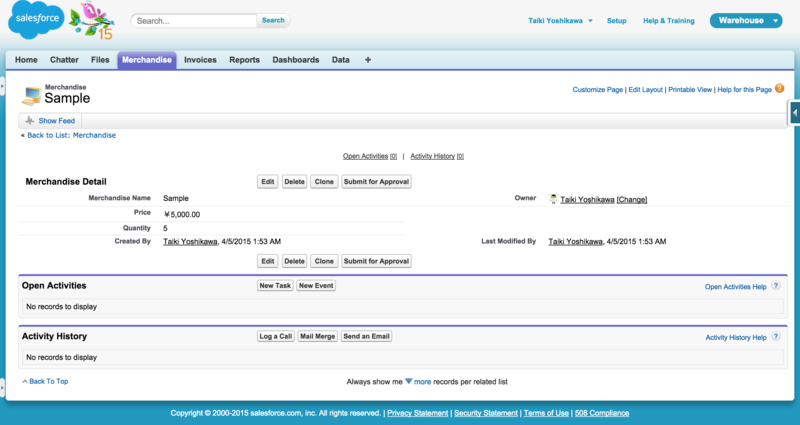Screen dimensions: 800x425
Task: Click New Task button
Action: click(x=275, y=286)
